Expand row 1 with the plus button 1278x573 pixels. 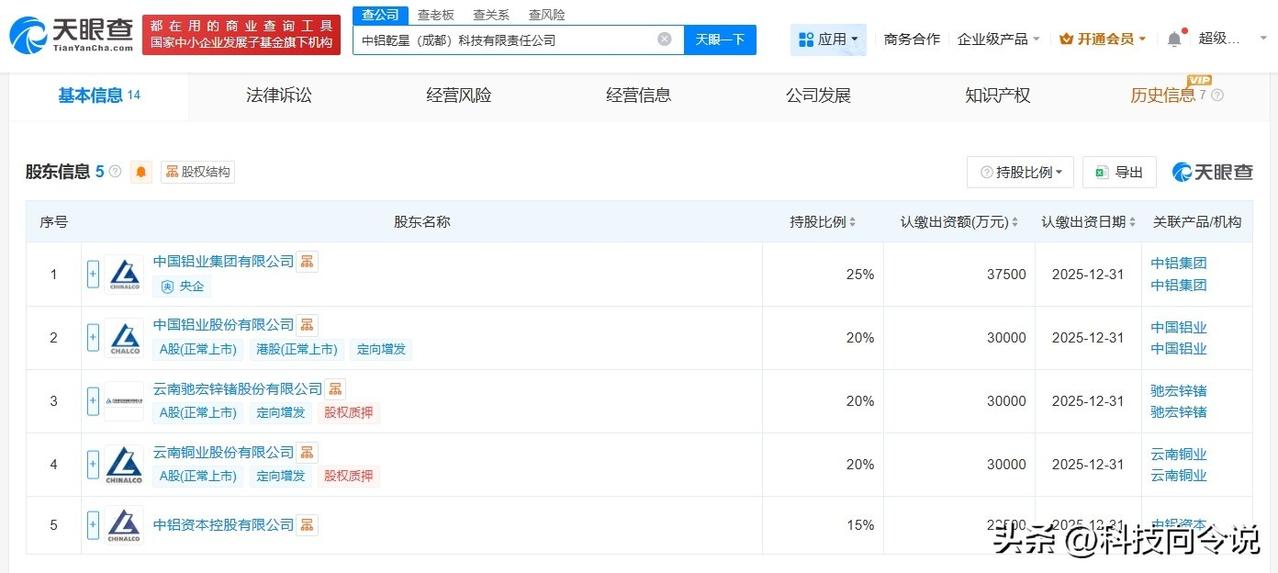(93, 274)
